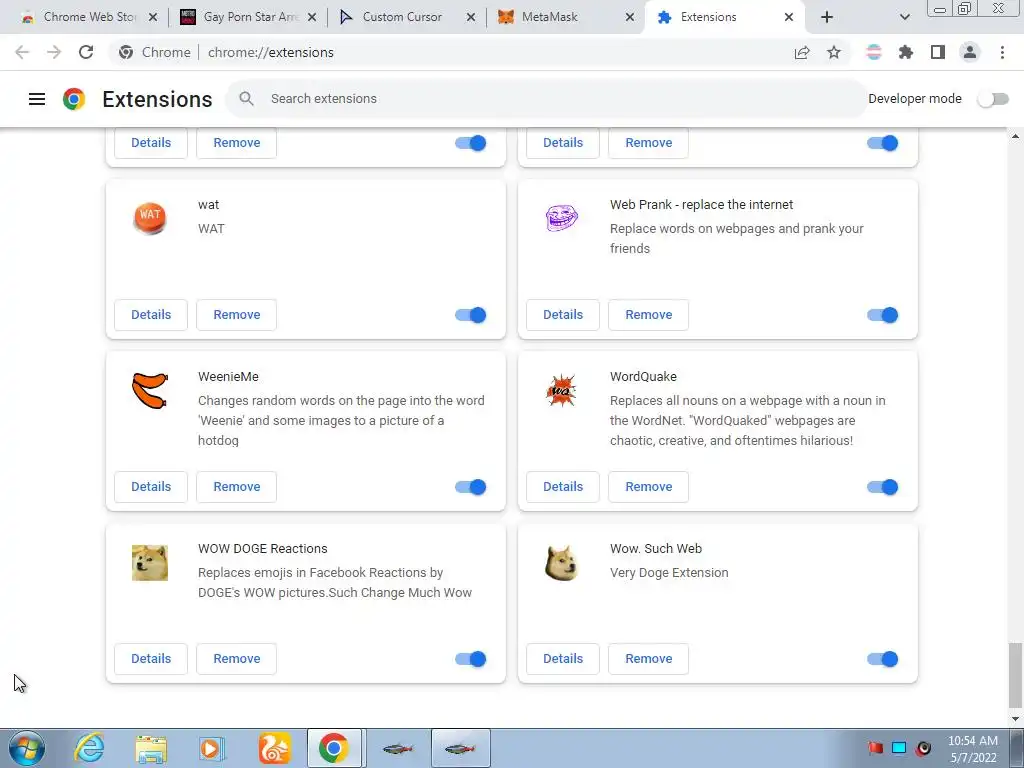Click the striped extension icon in the toolbar
This screenshot has height=768, width=1024.
pos(874,52)
